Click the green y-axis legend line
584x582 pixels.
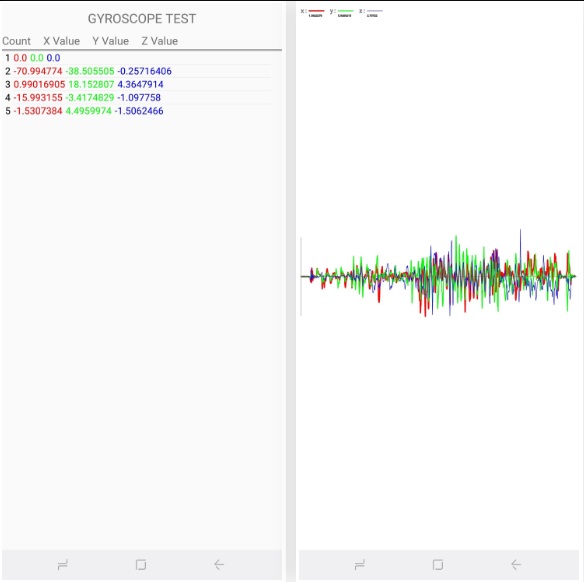[345, 11]
